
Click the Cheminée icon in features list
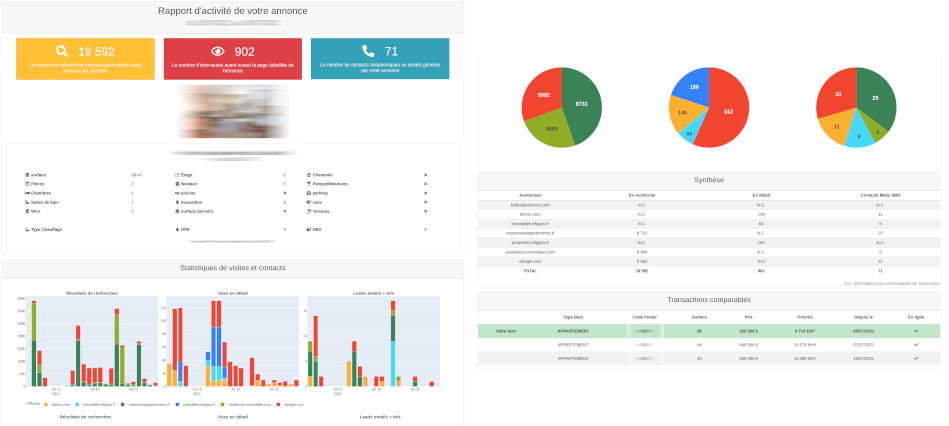click(309, 175)
